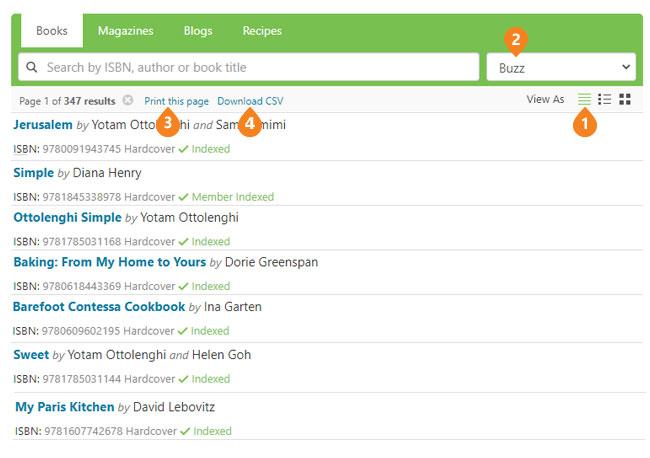Click author name Ina Garten
The width and height of the screenshot is (650, 458).
(x=233, y=307)
